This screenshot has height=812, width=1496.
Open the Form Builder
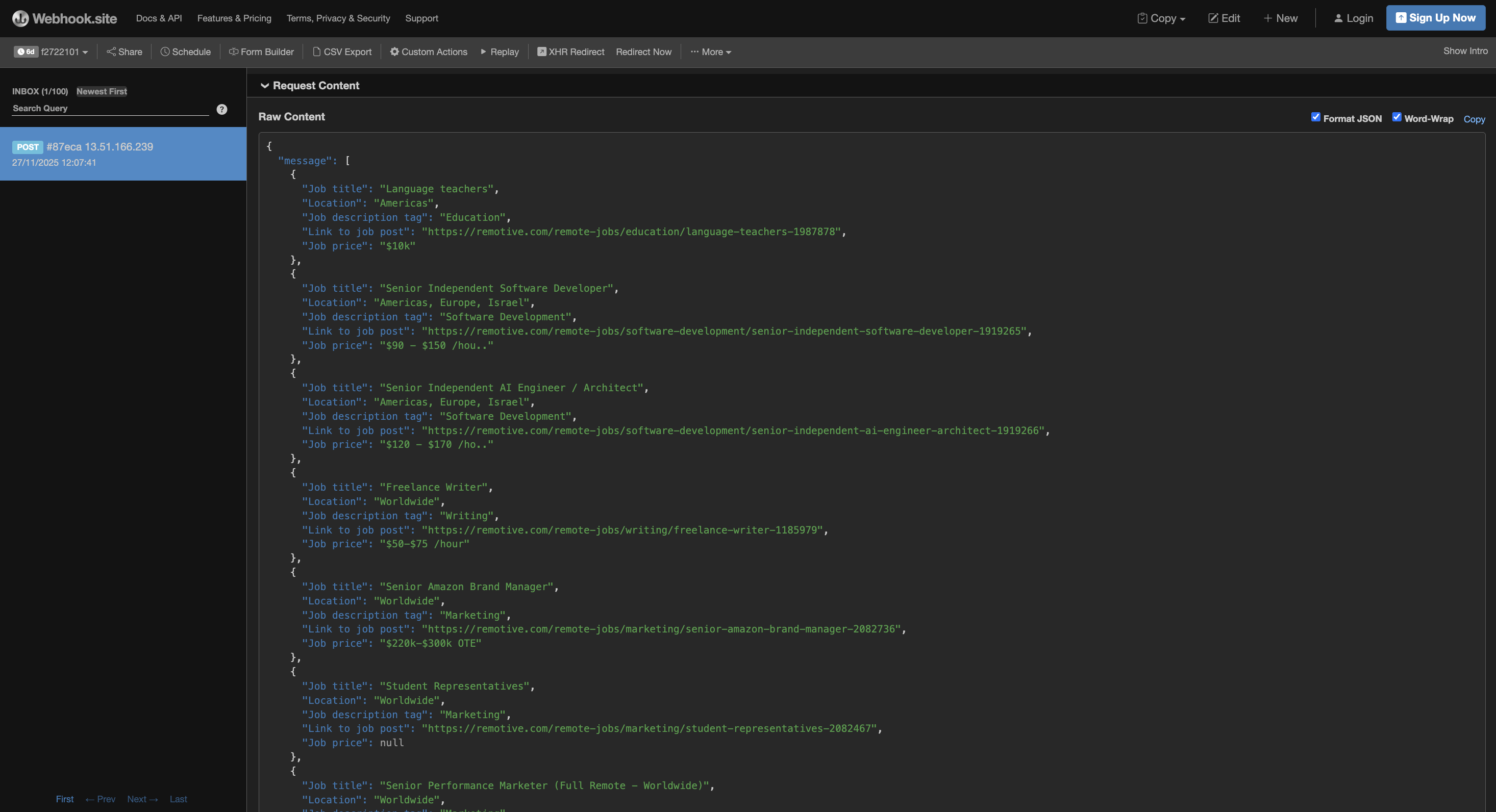pos(261,52)
